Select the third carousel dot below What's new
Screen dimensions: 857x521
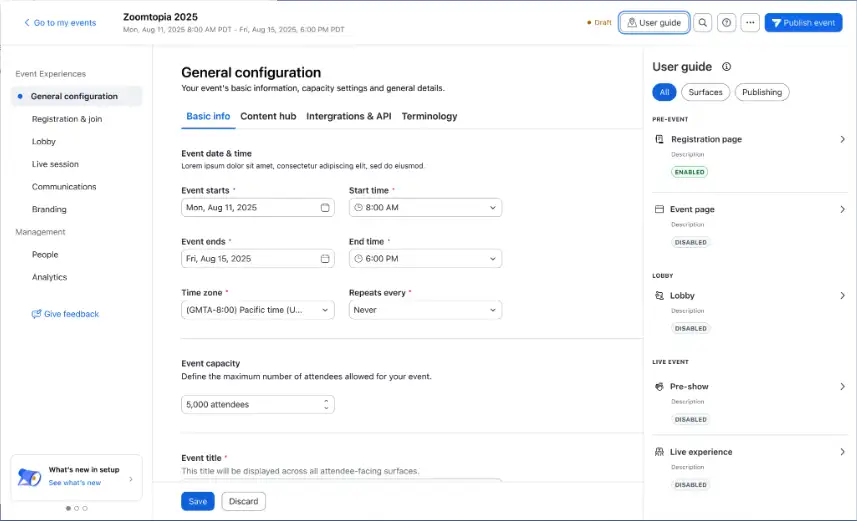[x=85, y=508]
